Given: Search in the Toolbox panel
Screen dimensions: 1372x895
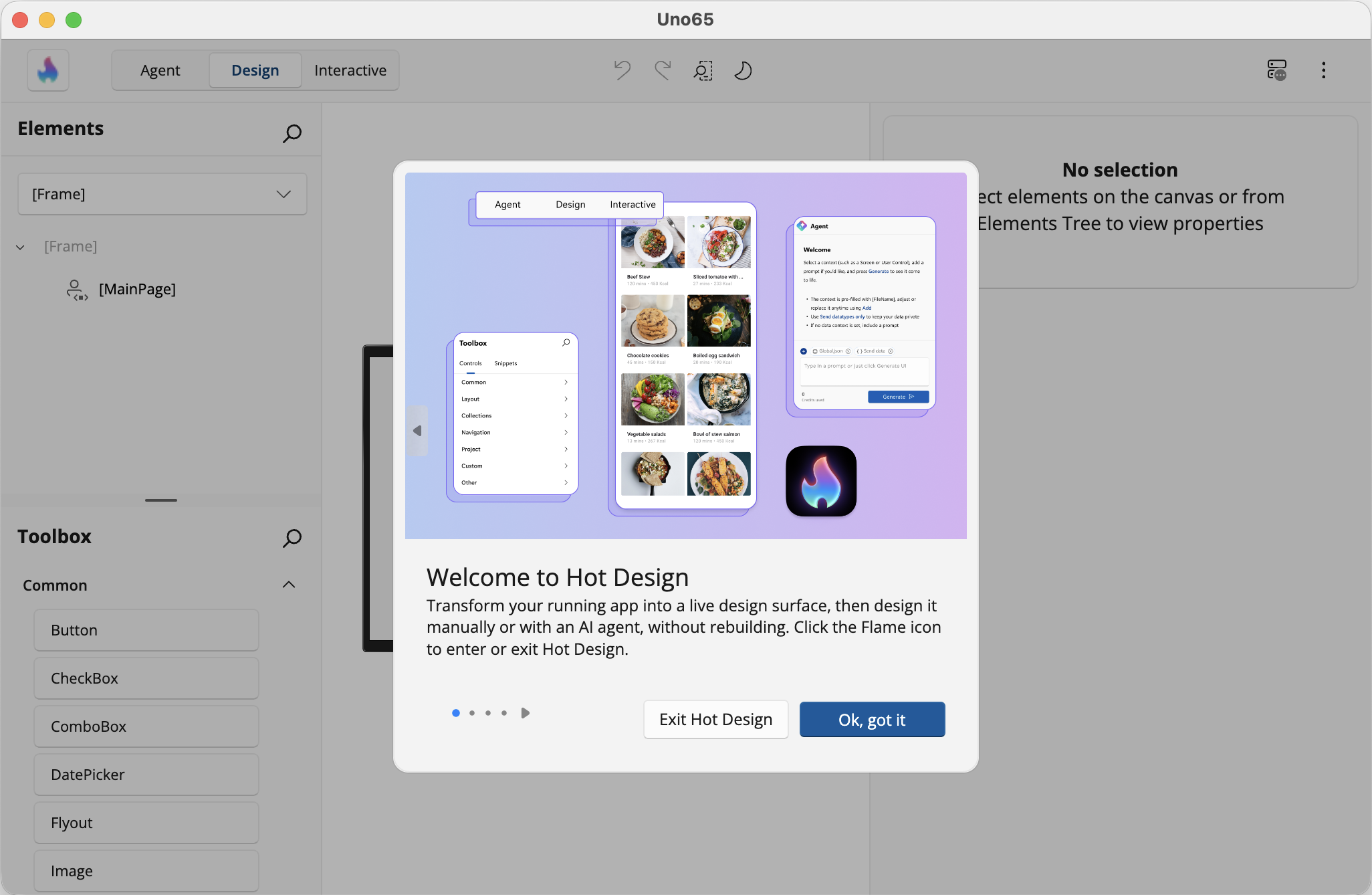Looking at the screenshot, I should coord(292,538).
